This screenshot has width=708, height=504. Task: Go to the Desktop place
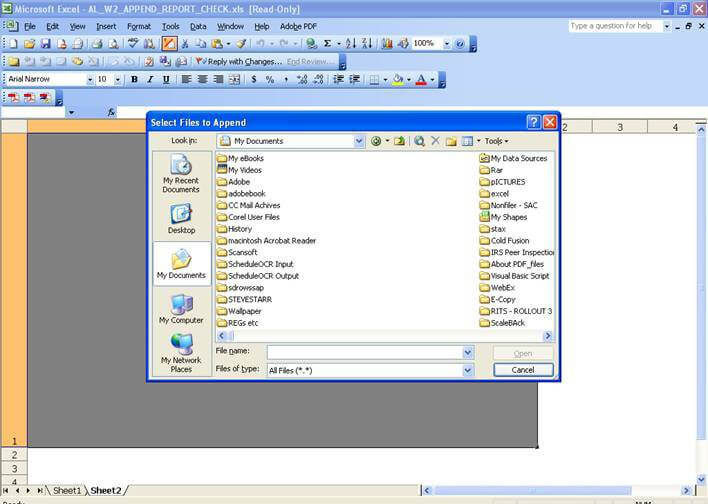pos(181,219)
